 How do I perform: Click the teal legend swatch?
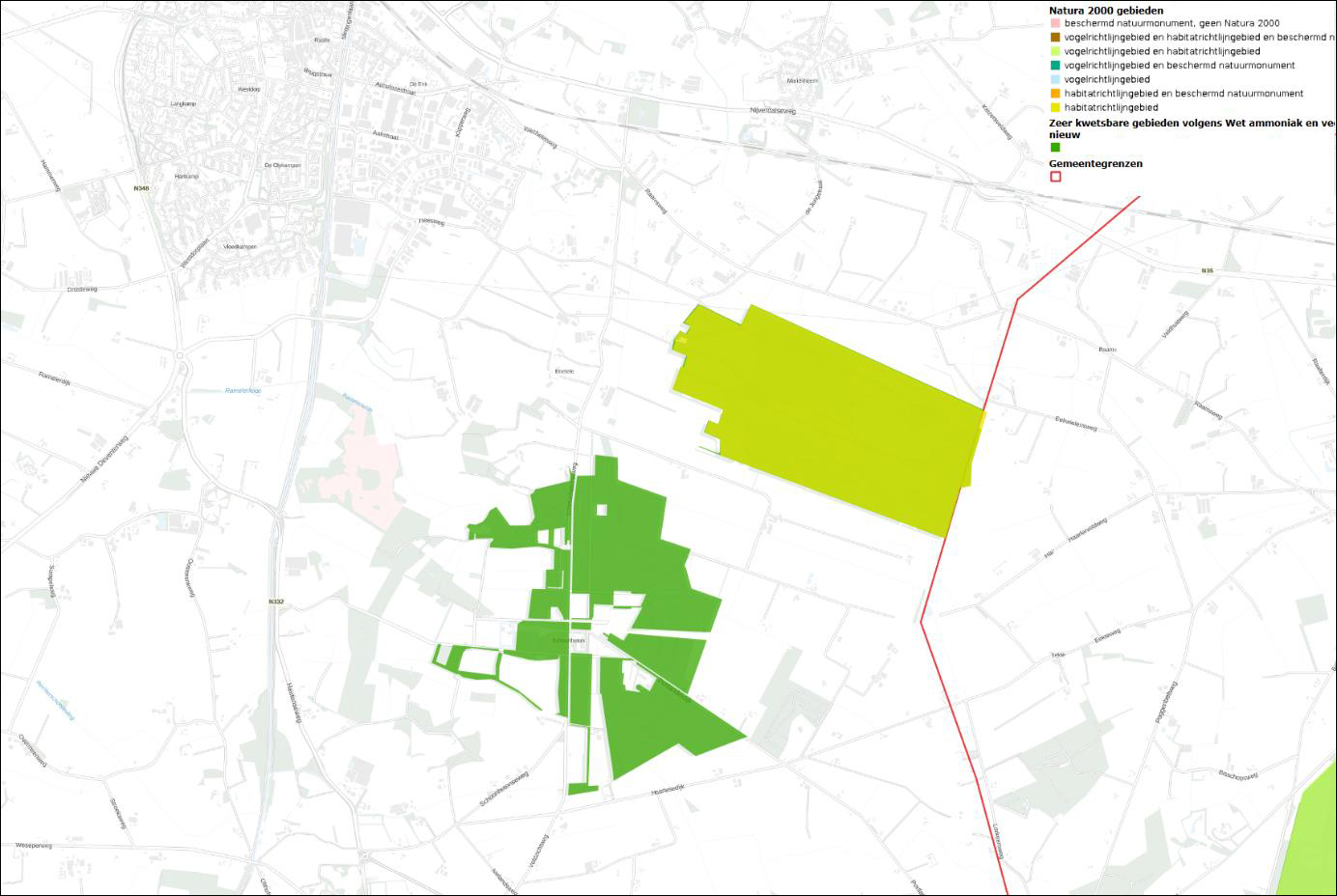[1055, 66]
